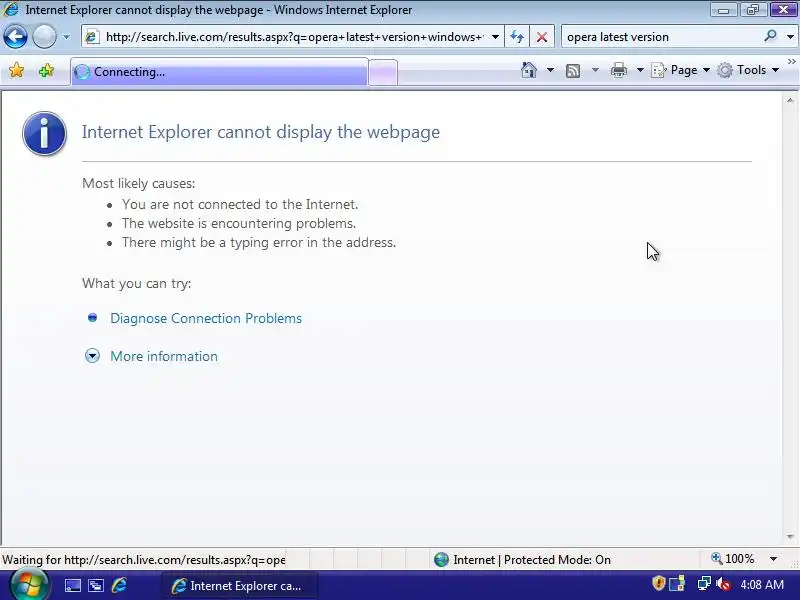Expand the Home button dropdown arrow
This screenshot has height=600, width=800.
click(x=550, y=70)
